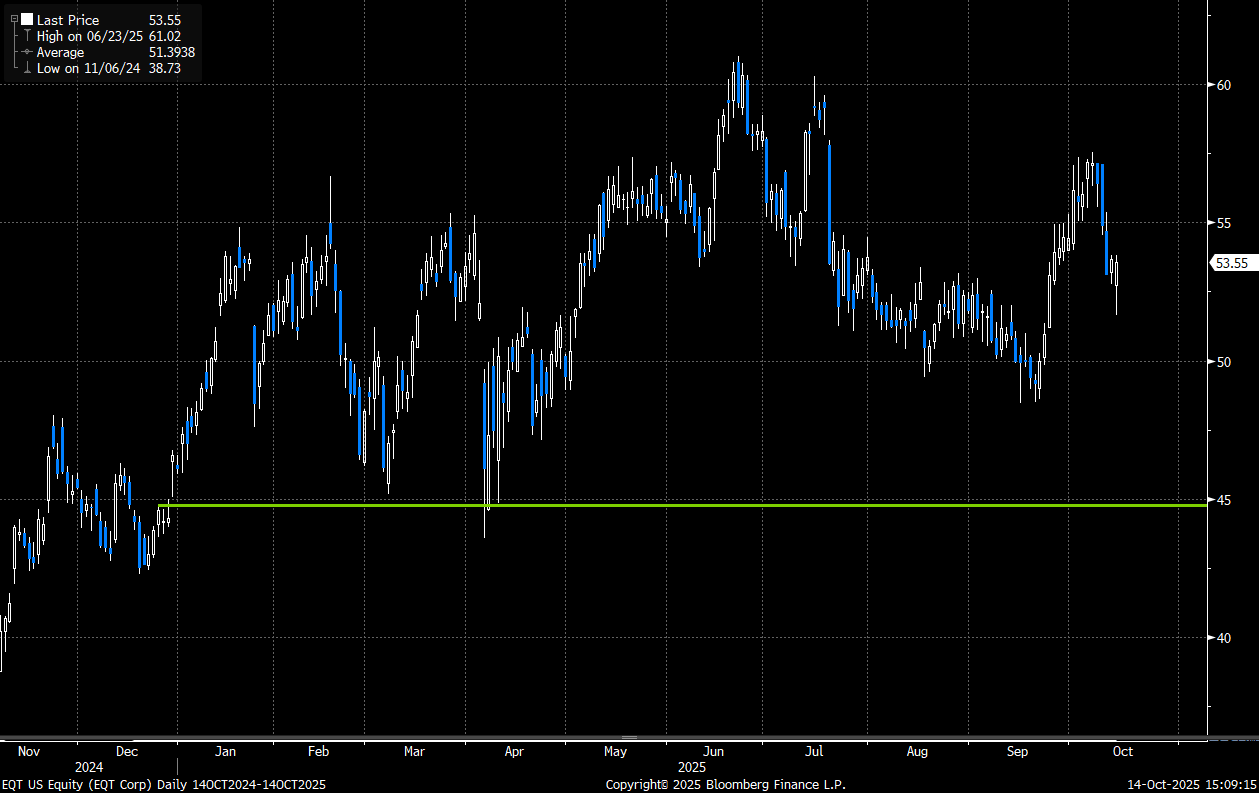Click the Feb label on time axis

coord(319,752)
